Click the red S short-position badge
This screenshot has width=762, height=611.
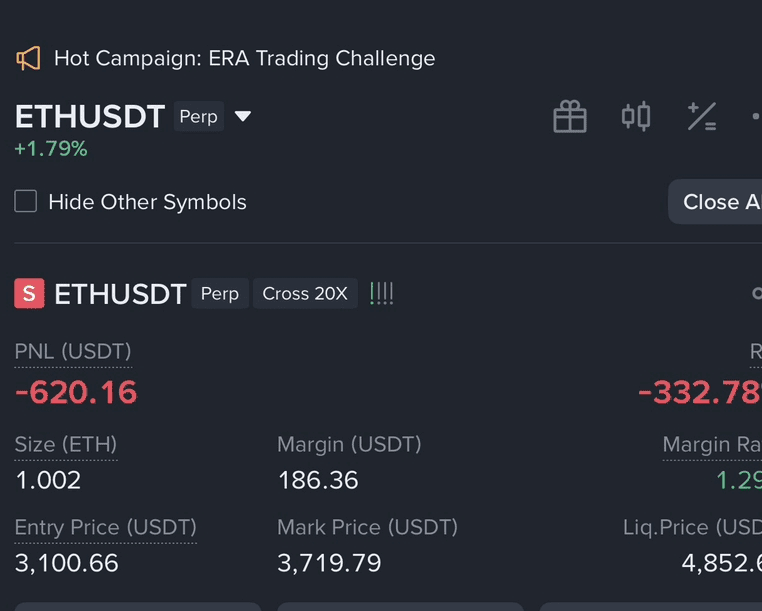pos(29,294)
